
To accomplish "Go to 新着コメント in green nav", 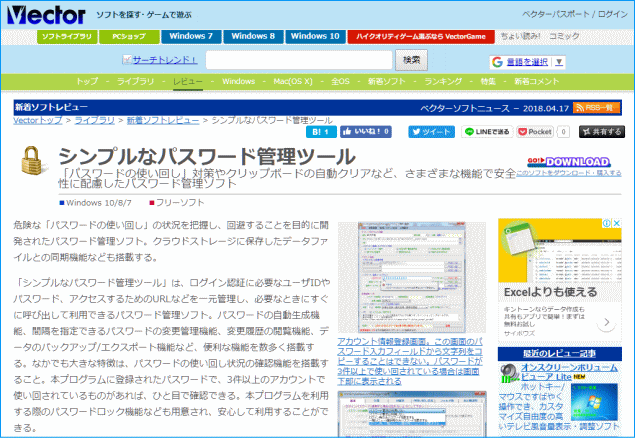I will (x=537, y=81).
